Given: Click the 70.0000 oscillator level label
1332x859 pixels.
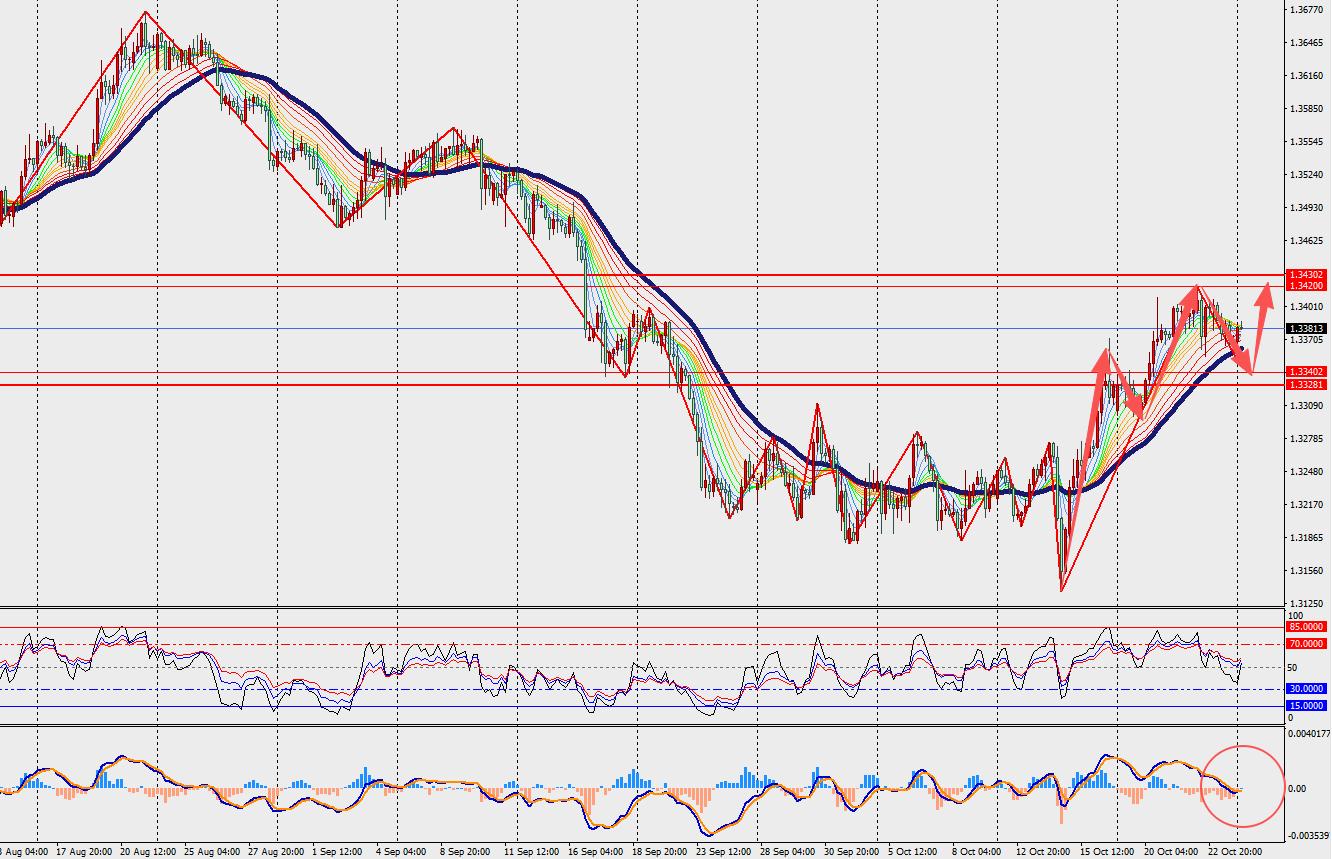Looking at the screenshot, I should click(1307, 644).
